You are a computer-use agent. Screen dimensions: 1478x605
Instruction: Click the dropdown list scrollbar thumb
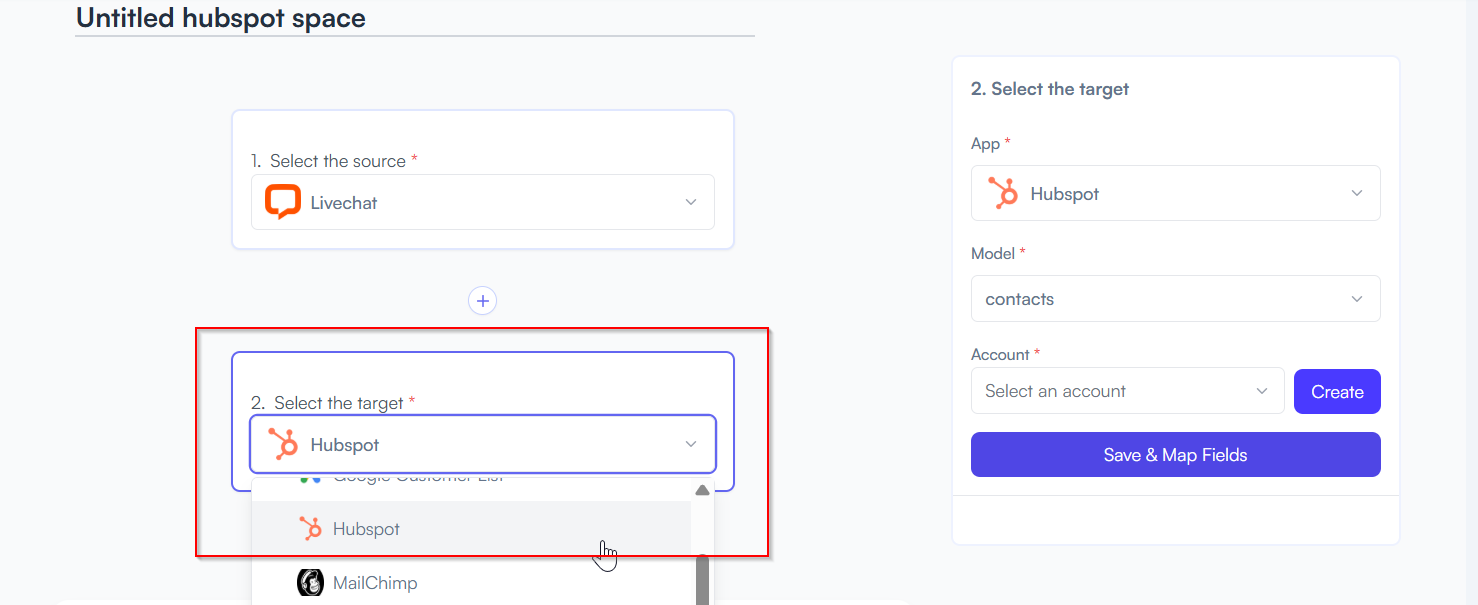703,580
